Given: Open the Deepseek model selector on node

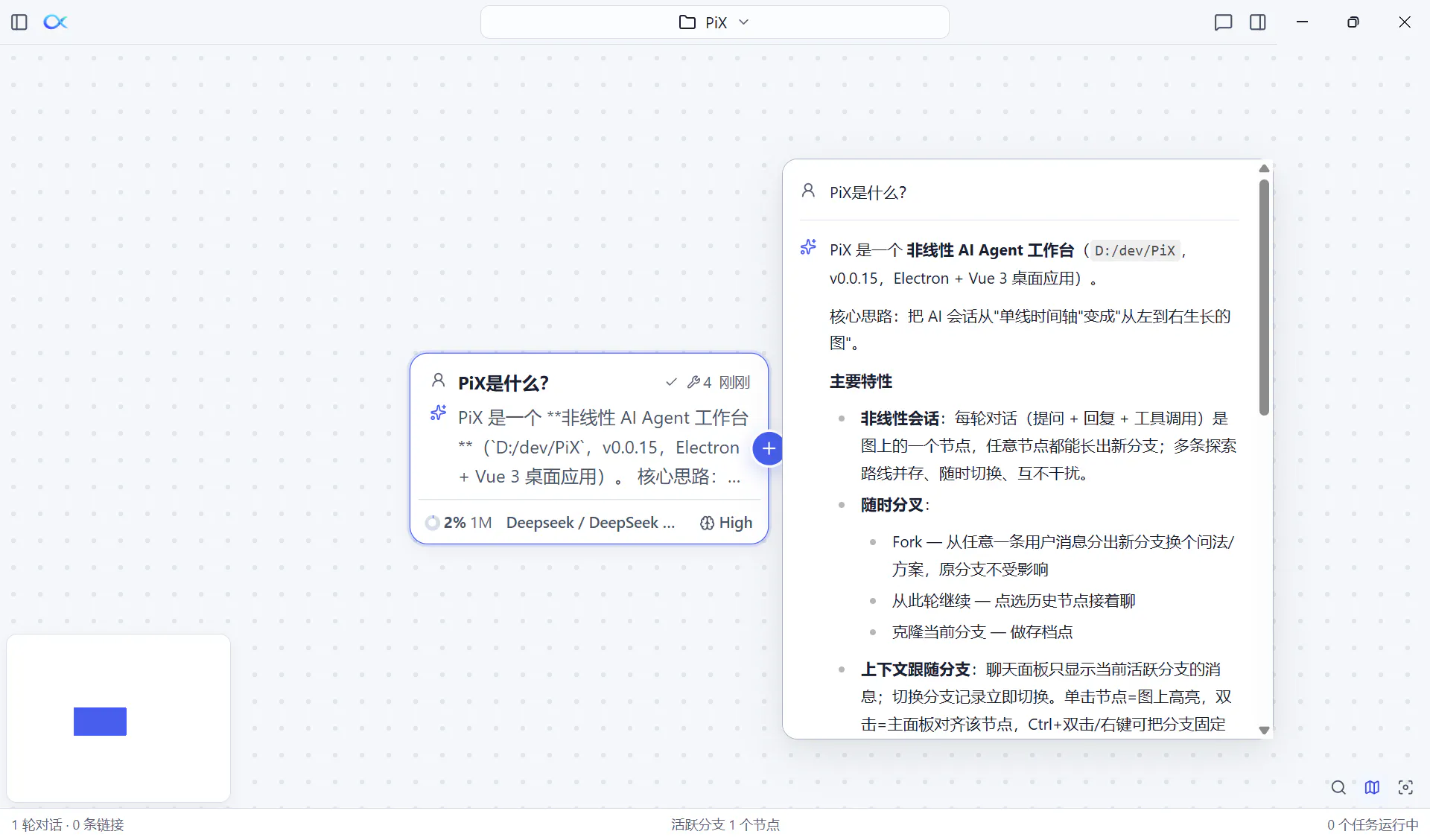Looking at the screenshot, I should [591, 523].
